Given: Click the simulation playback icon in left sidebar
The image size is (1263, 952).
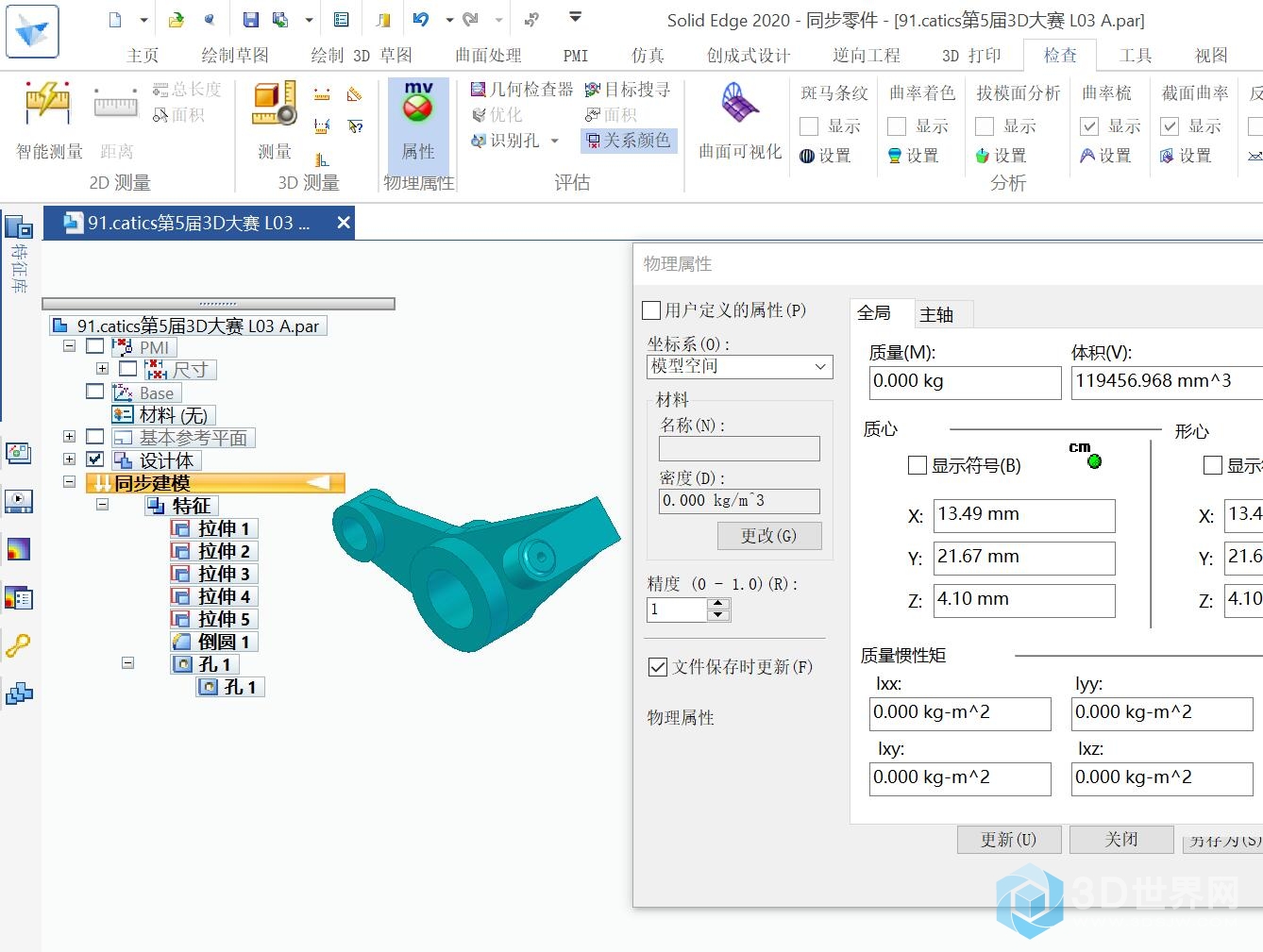Looking at the screenshot, I should [x=19, y=500].
